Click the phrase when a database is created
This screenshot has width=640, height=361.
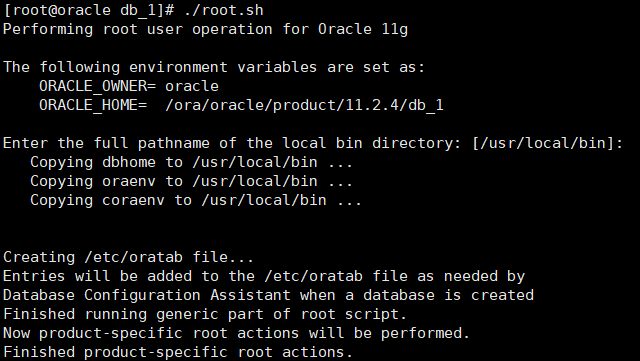[417, 295]
